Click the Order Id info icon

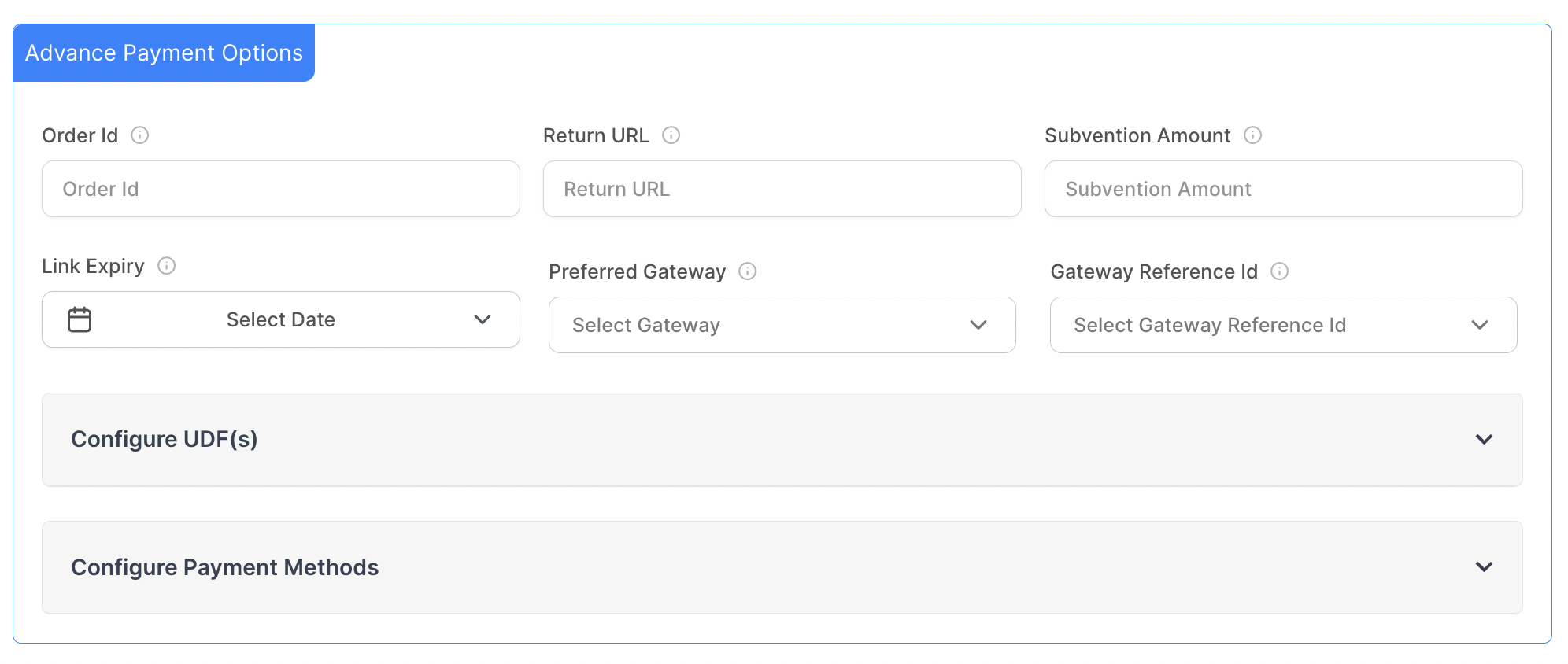(139, 135)
